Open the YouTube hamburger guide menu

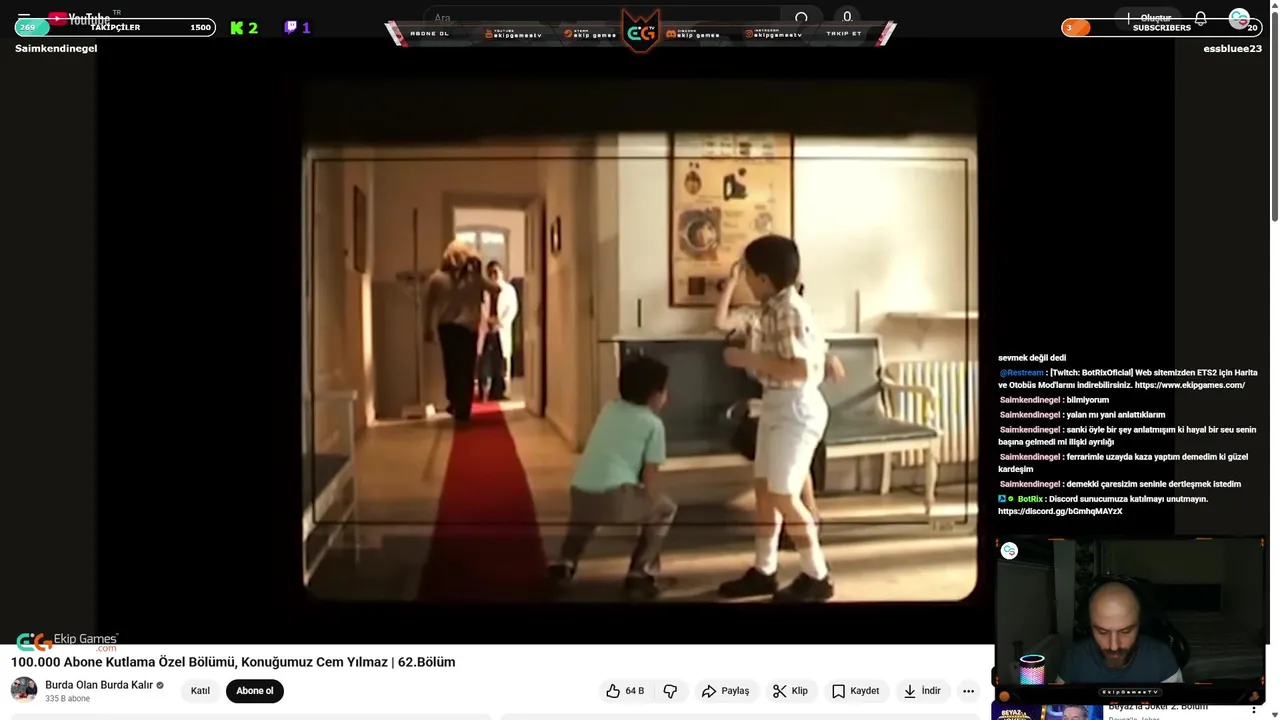(x=24, y=18)
